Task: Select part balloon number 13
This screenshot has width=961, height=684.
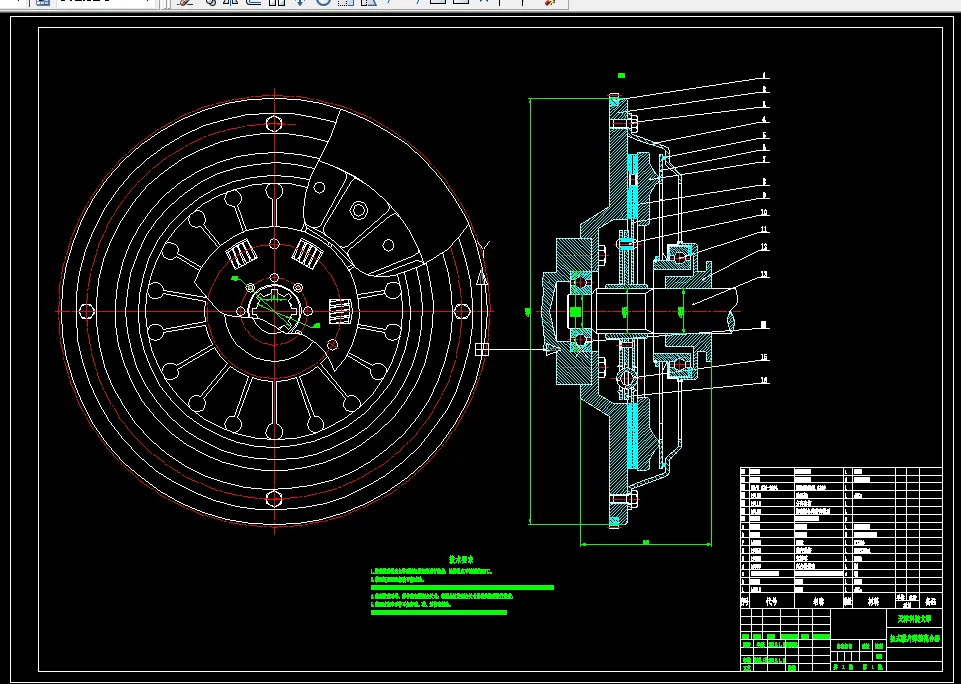Action: [764, 275]
